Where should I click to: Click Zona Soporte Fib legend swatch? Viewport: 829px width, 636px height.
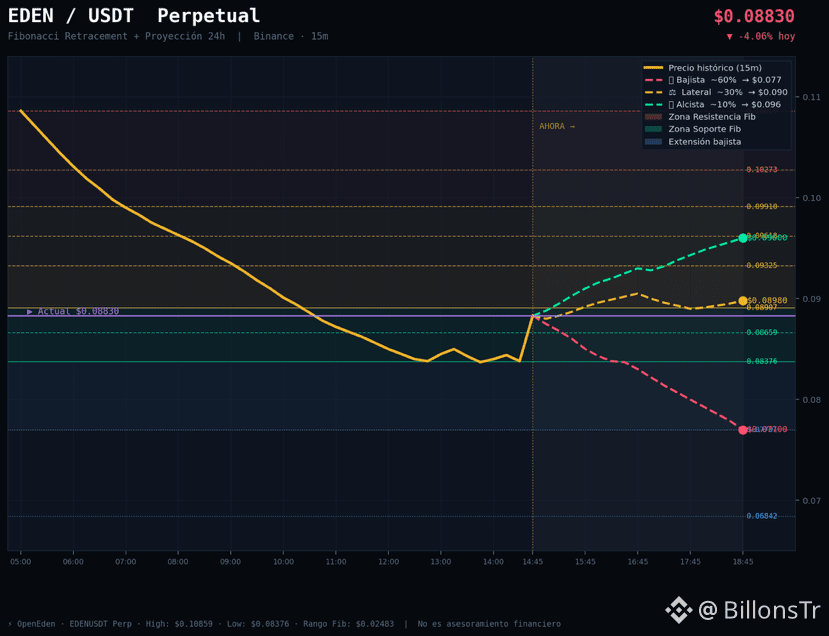coord(653,129)
